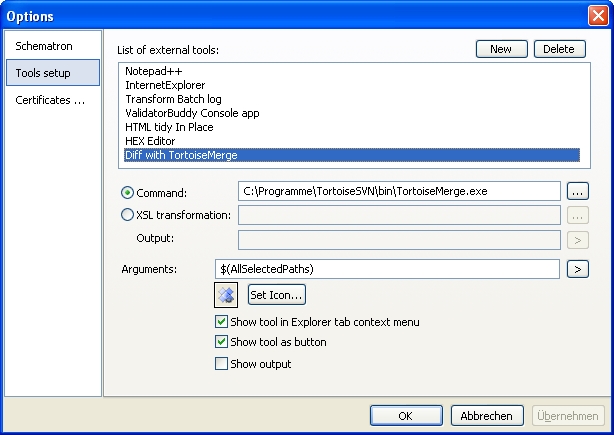
Task: Select Transform Batch log in the list
Action: [x=352, y=99]
